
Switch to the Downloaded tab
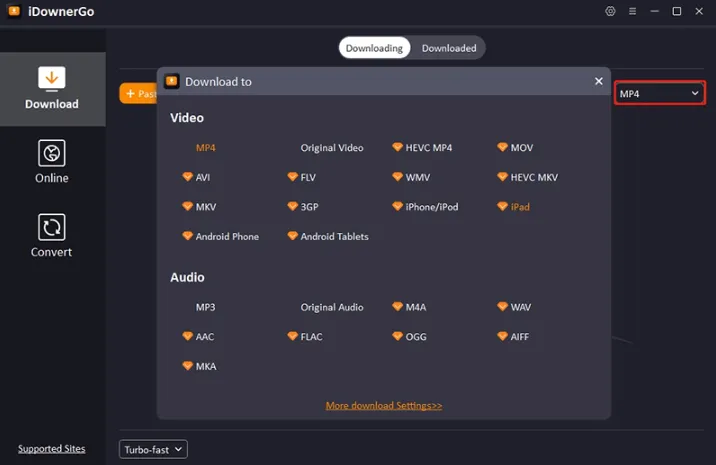(x=449, y=48)
